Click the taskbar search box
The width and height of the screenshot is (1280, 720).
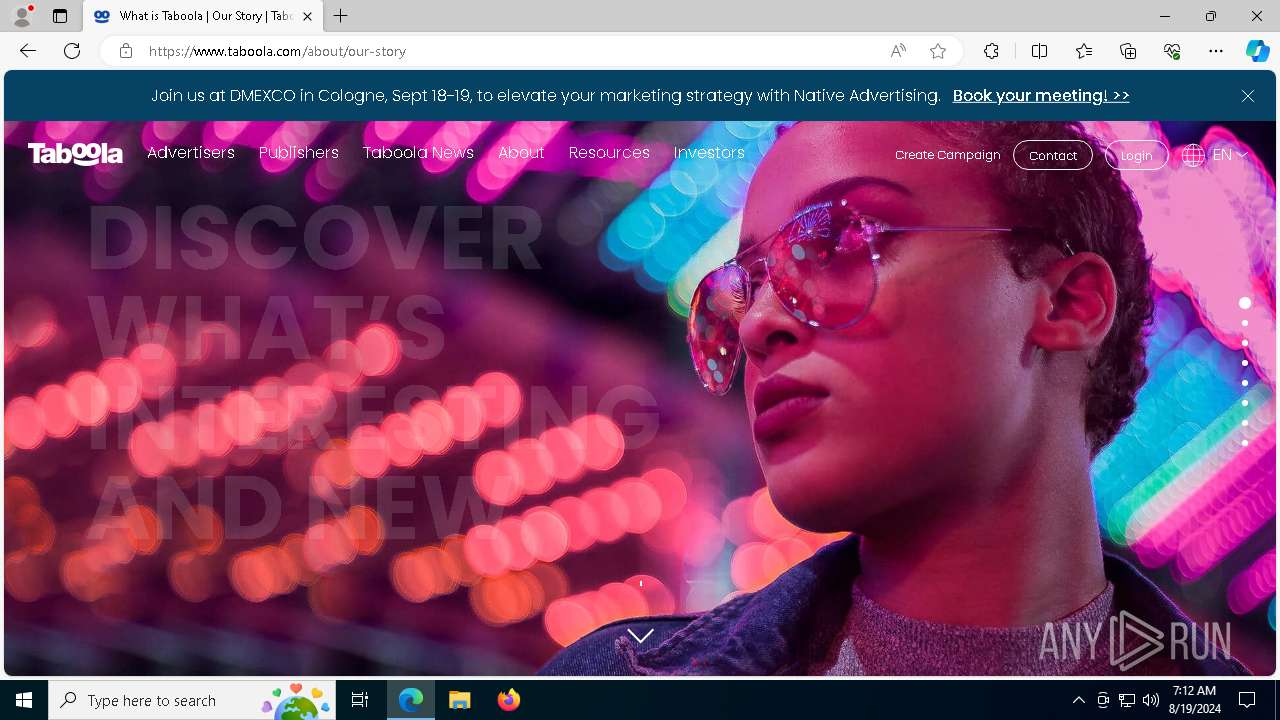[192, 700]
